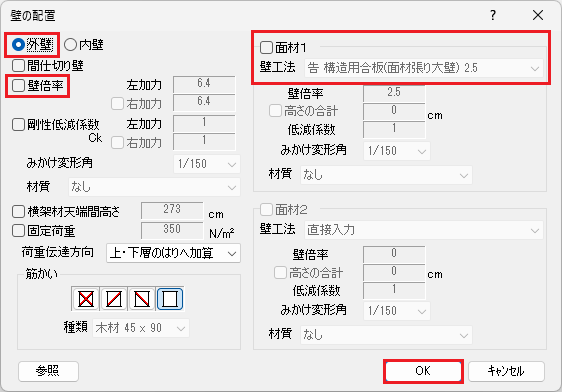Viewport: 562px width, 392px height.
Task: Click 面材1 高さの合計 field
Action: click(x=394, y=111)
